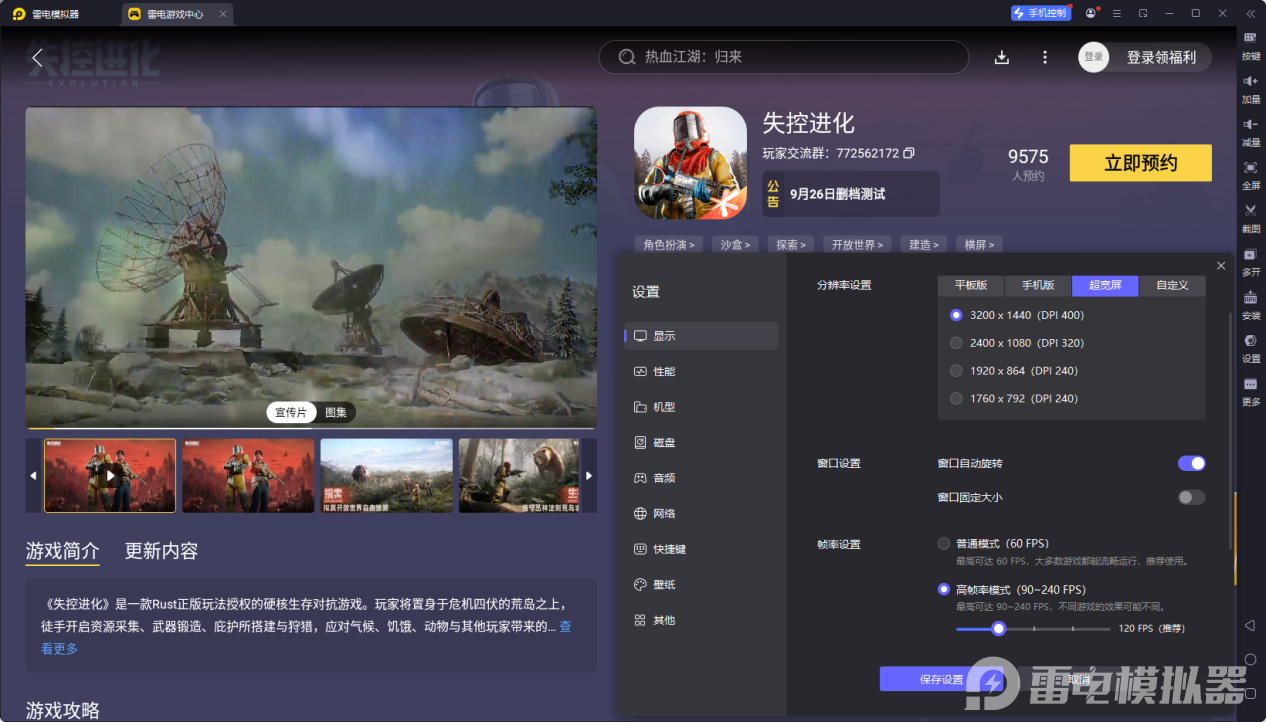The image size is (1266, 722).
Task: Expand the 角色扮演 tag
Action: [x=669, y=245]
